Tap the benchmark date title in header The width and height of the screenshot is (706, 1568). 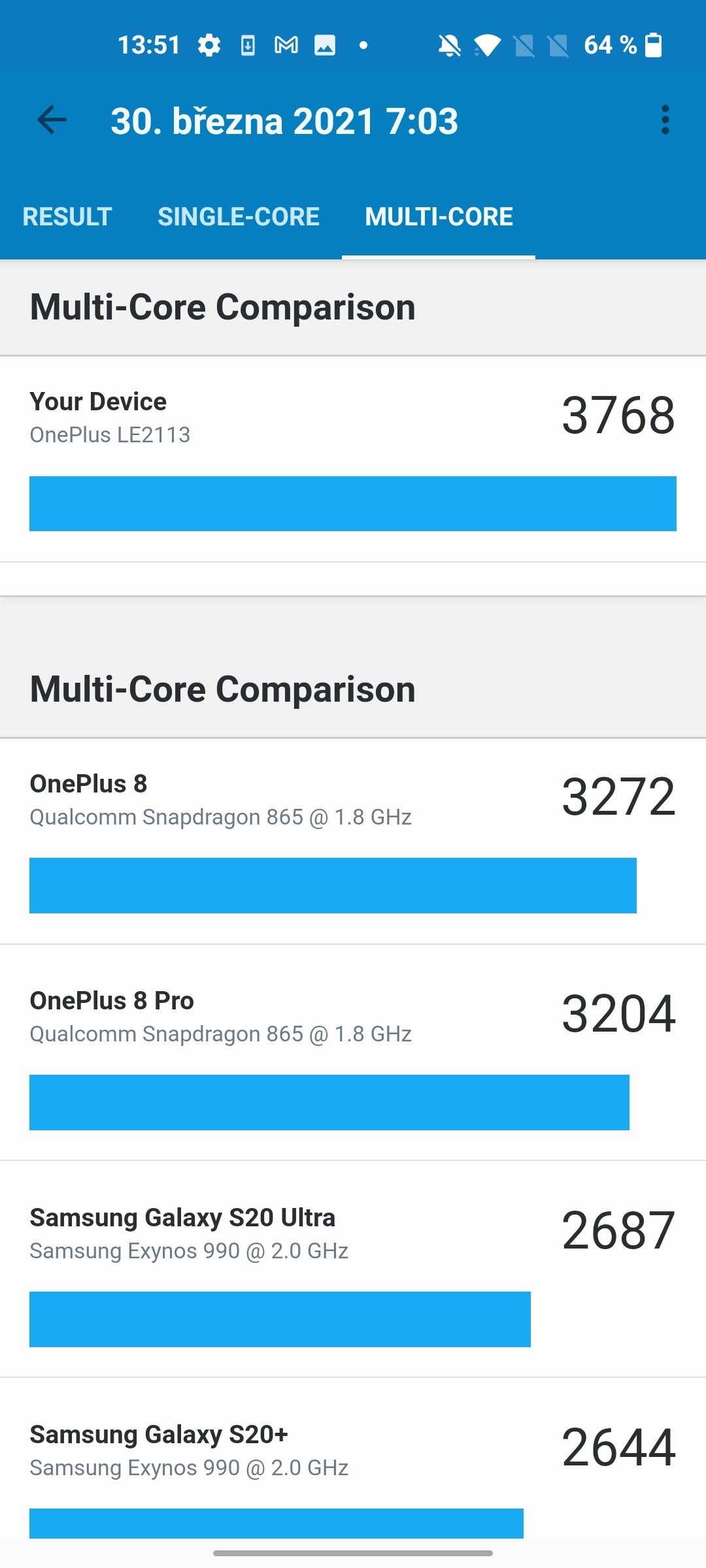(284, 120)
